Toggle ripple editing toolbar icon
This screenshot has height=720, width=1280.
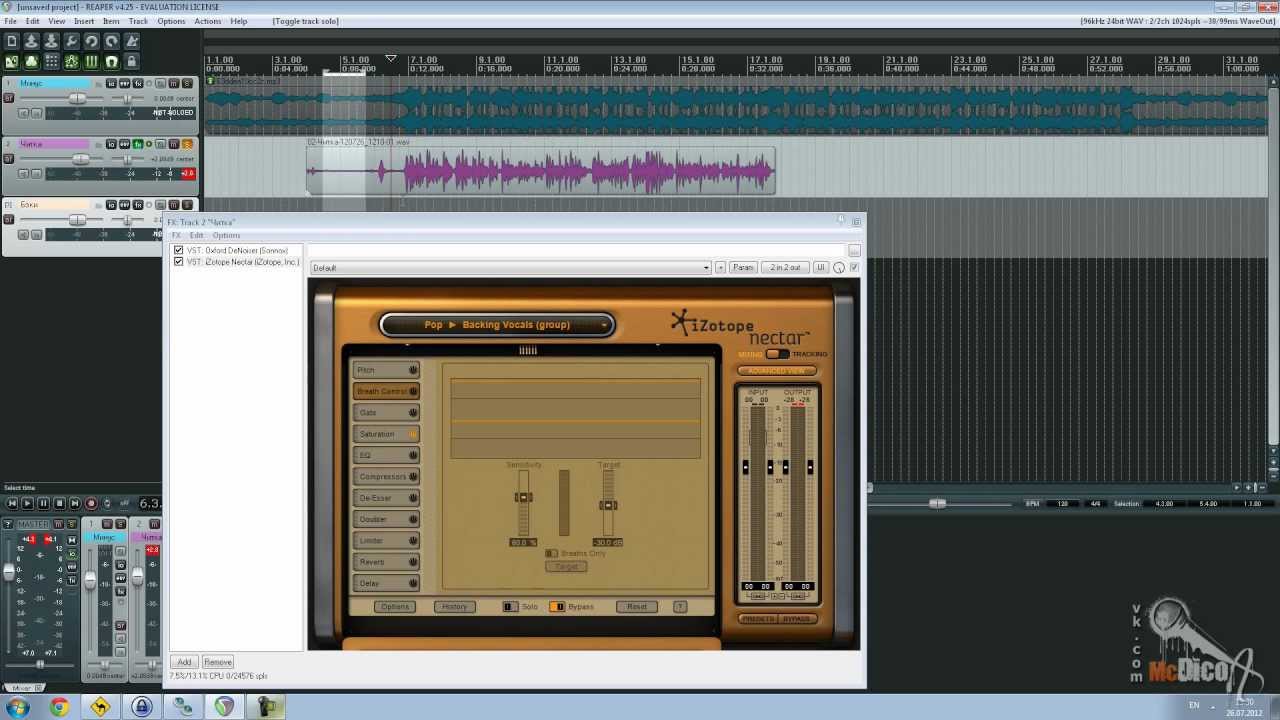(51, 61)
